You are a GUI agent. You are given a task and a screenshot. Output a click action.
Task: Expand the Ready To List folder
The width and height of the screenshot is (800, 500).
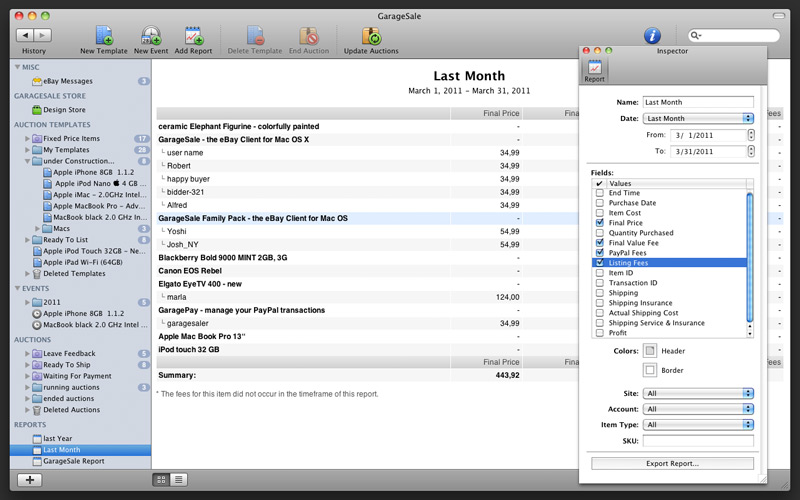[x=27, y=240]
